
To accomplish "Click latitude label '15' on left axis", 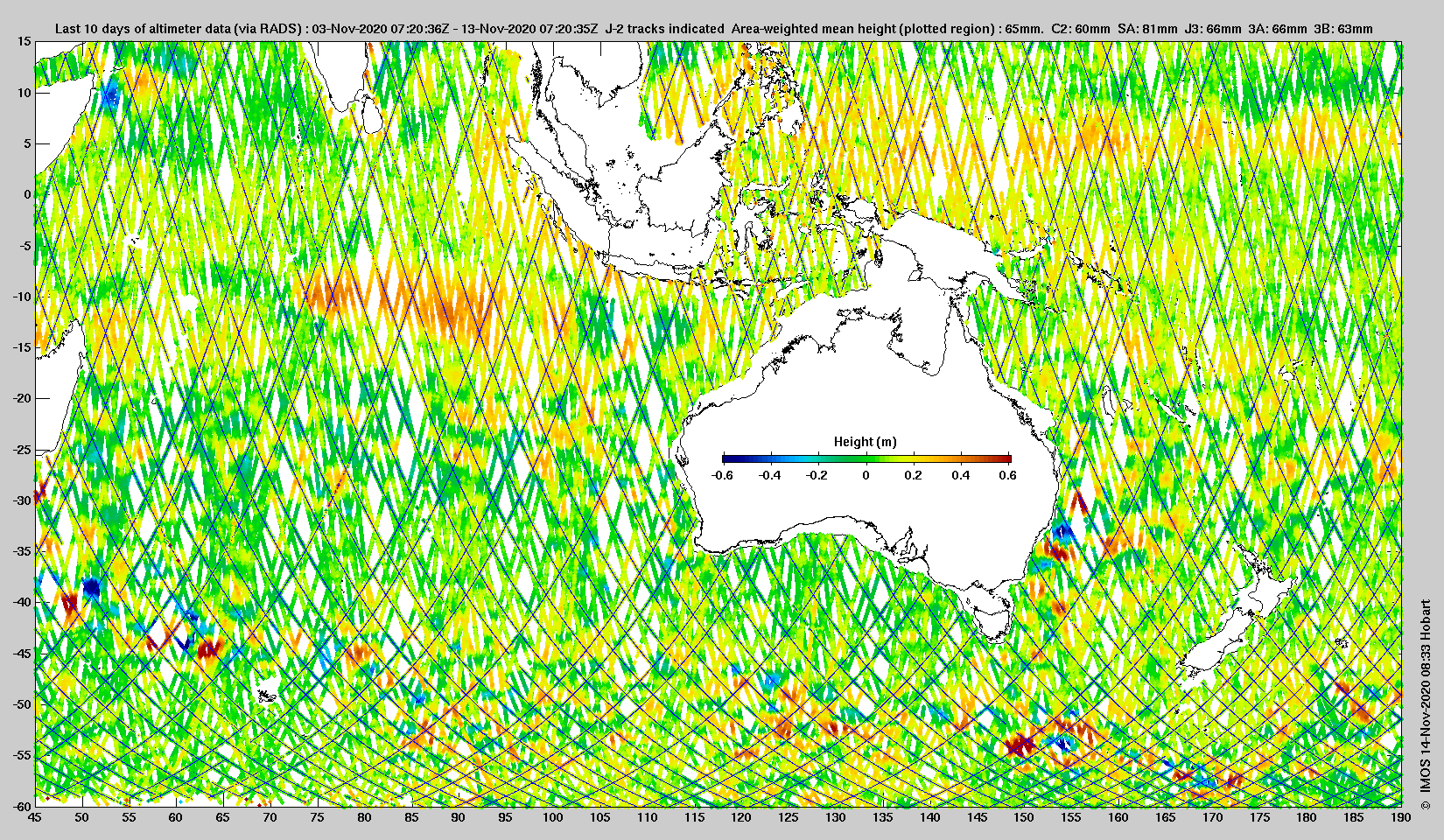I will tap(24, 42).
